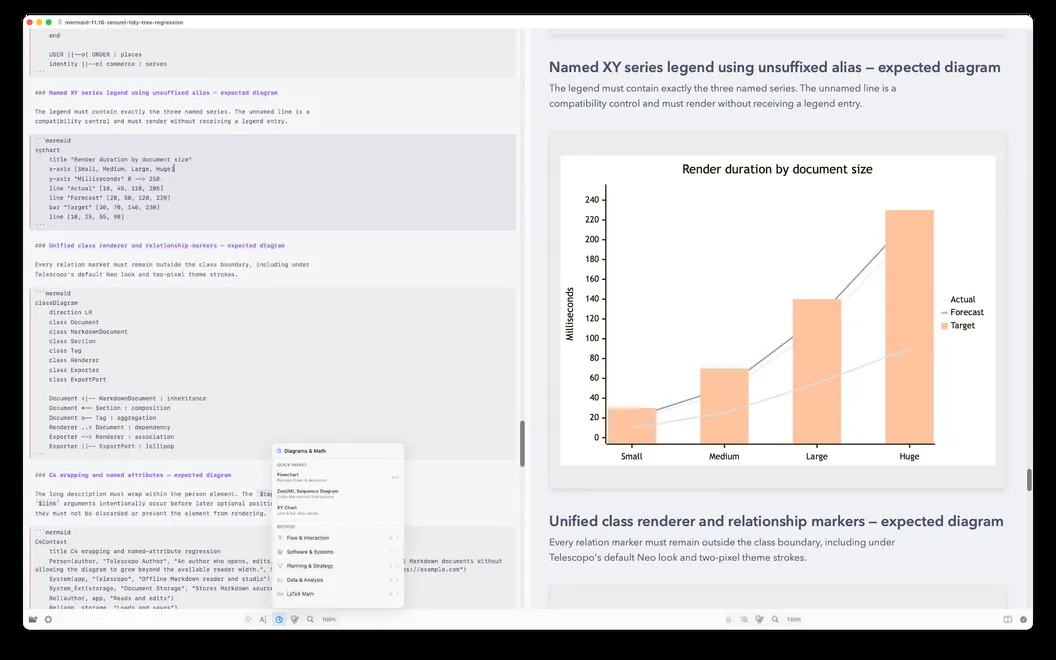Image resolution: width=1056 pixels, height=660 pixels.
Task: Click the document proxy icon in title bar
Action: (60, 22)
